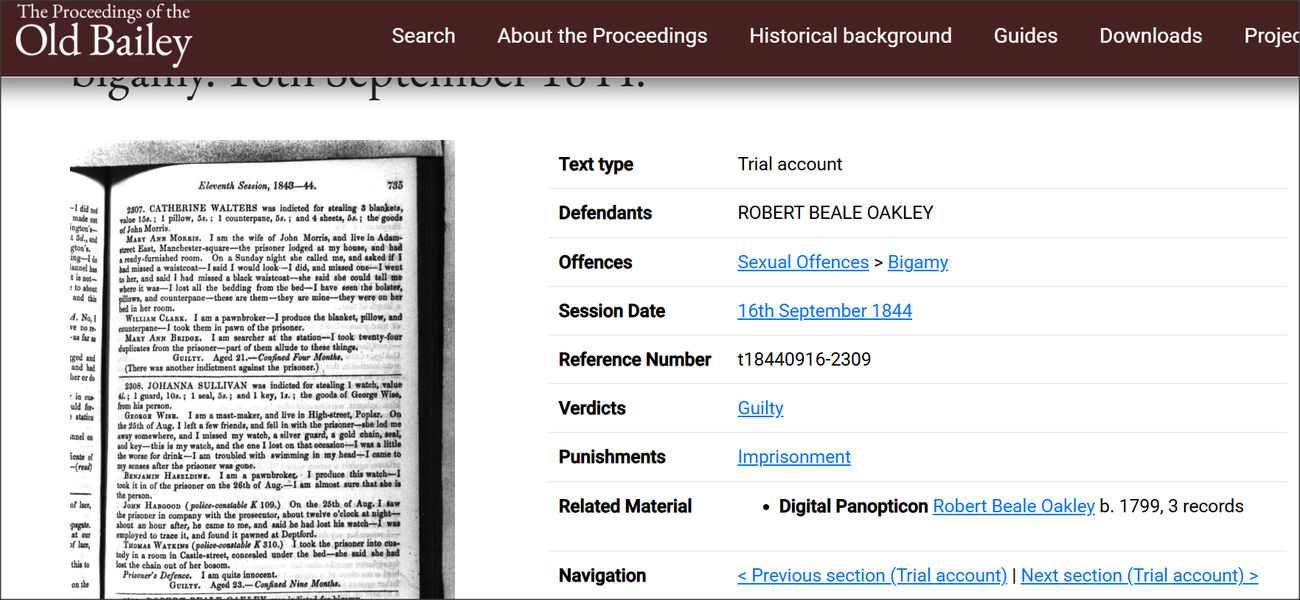The height and width of the screenshot is (600, 1300).
Task: Click the Trial account text type value
Action: 790,164
